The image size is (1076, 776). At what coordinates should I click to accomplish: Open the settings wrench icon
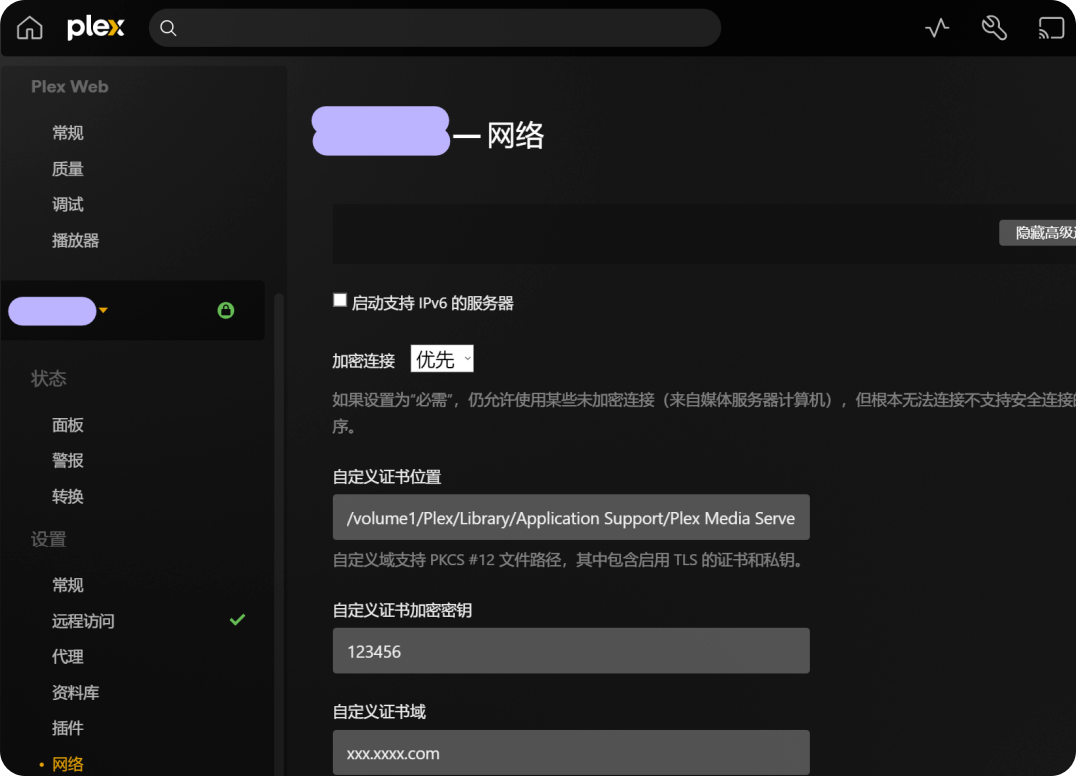(994, 28)
